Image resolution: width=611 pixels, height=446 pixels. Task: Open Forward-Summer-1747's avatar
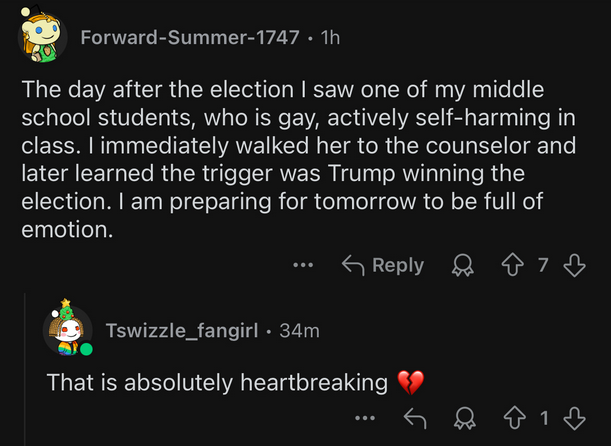[x=42, y=37]
